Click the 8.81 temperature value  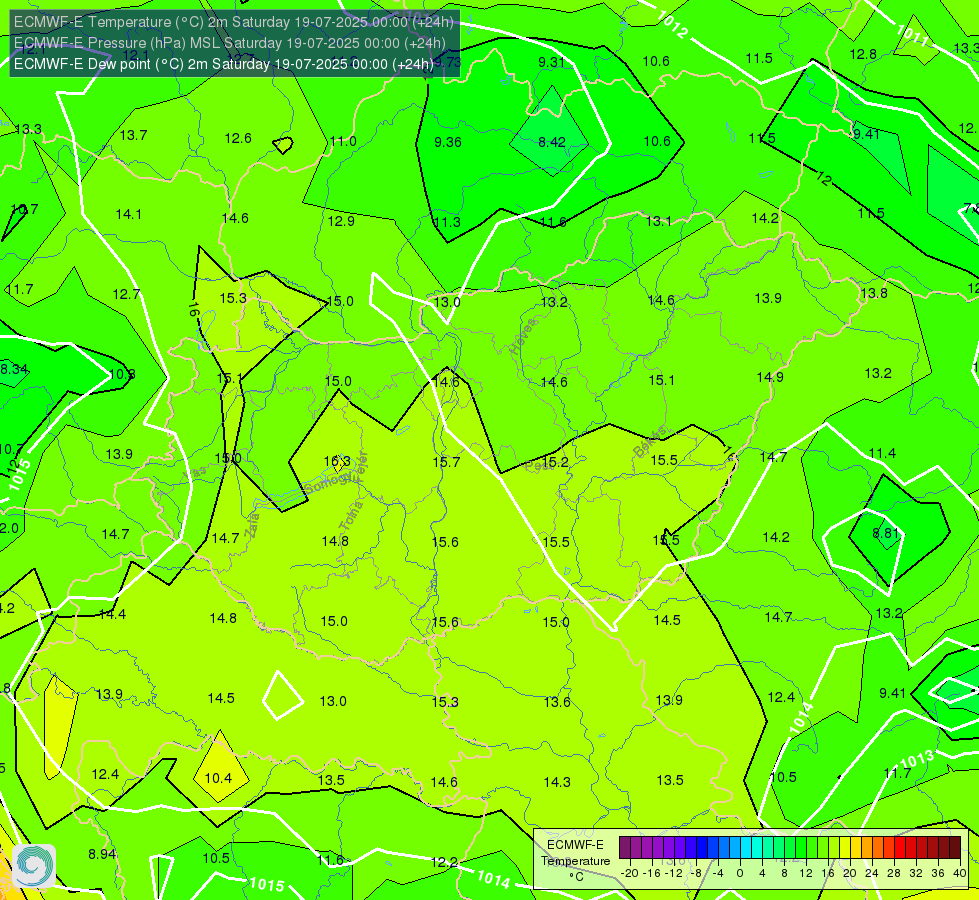[885, 533]
